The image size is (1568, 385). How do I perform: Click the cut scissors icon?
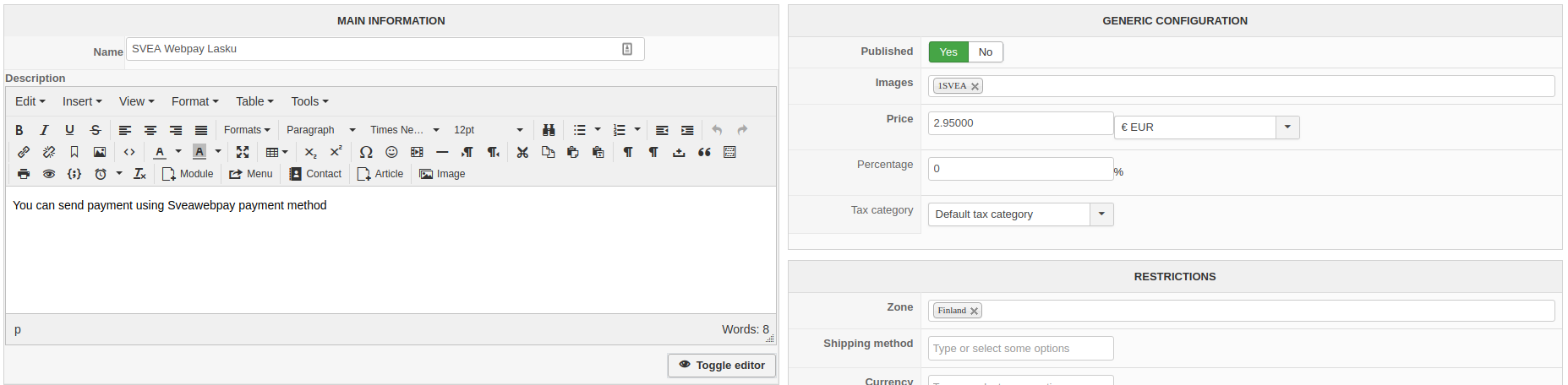pos(522,152)
